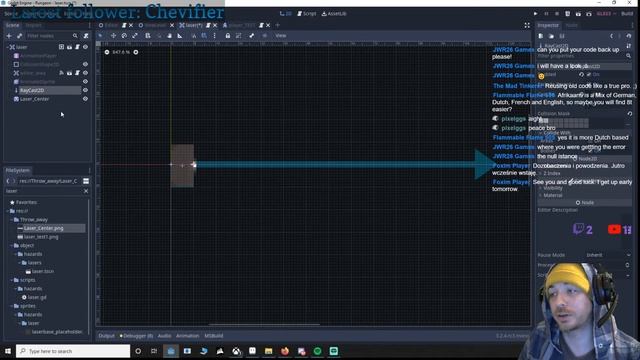640x360 pixels.
Task: Load a resource with Inspector folder icon
Action: [551, 36]
